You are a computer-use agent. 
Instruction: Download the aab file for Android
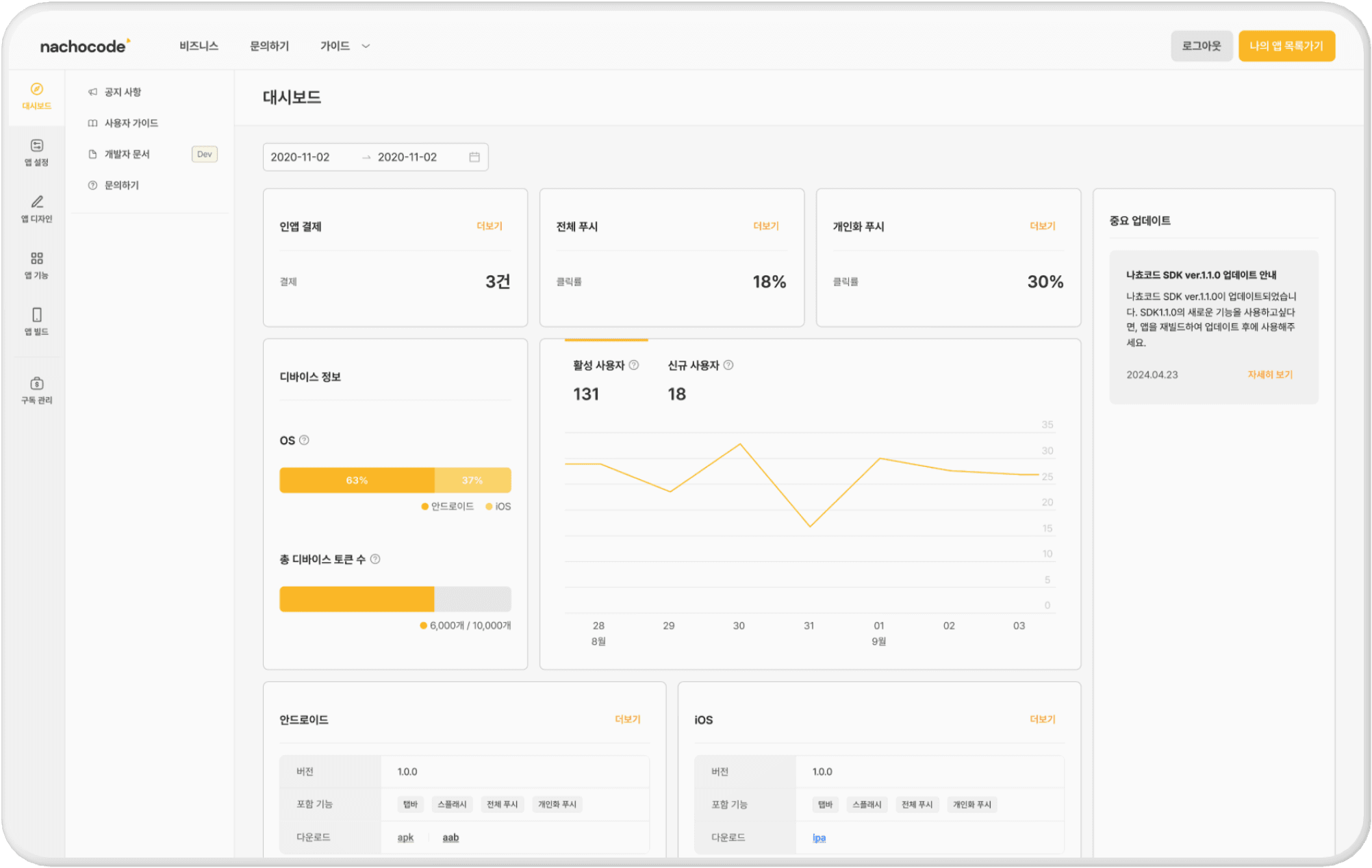point(450,837)
